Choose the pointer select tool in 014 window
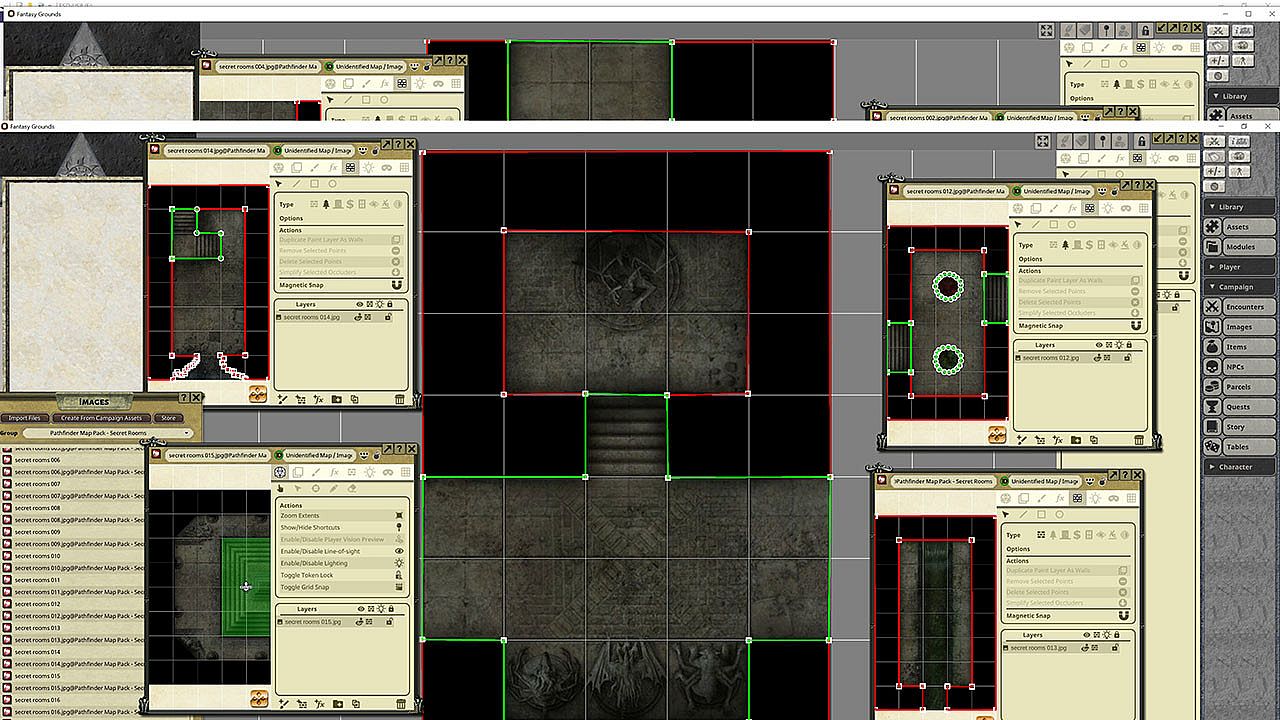This screenshot has width=1280, height=720. [x=279, y=184]
